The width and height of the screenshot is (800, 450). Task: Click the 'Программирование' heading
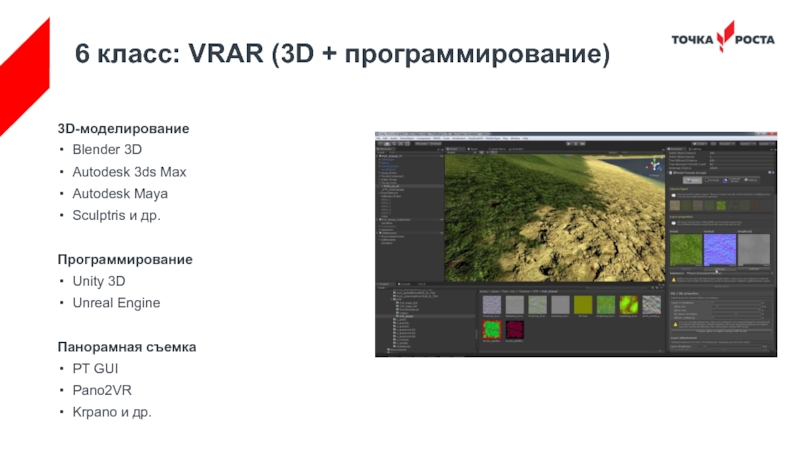coord(125,260)
